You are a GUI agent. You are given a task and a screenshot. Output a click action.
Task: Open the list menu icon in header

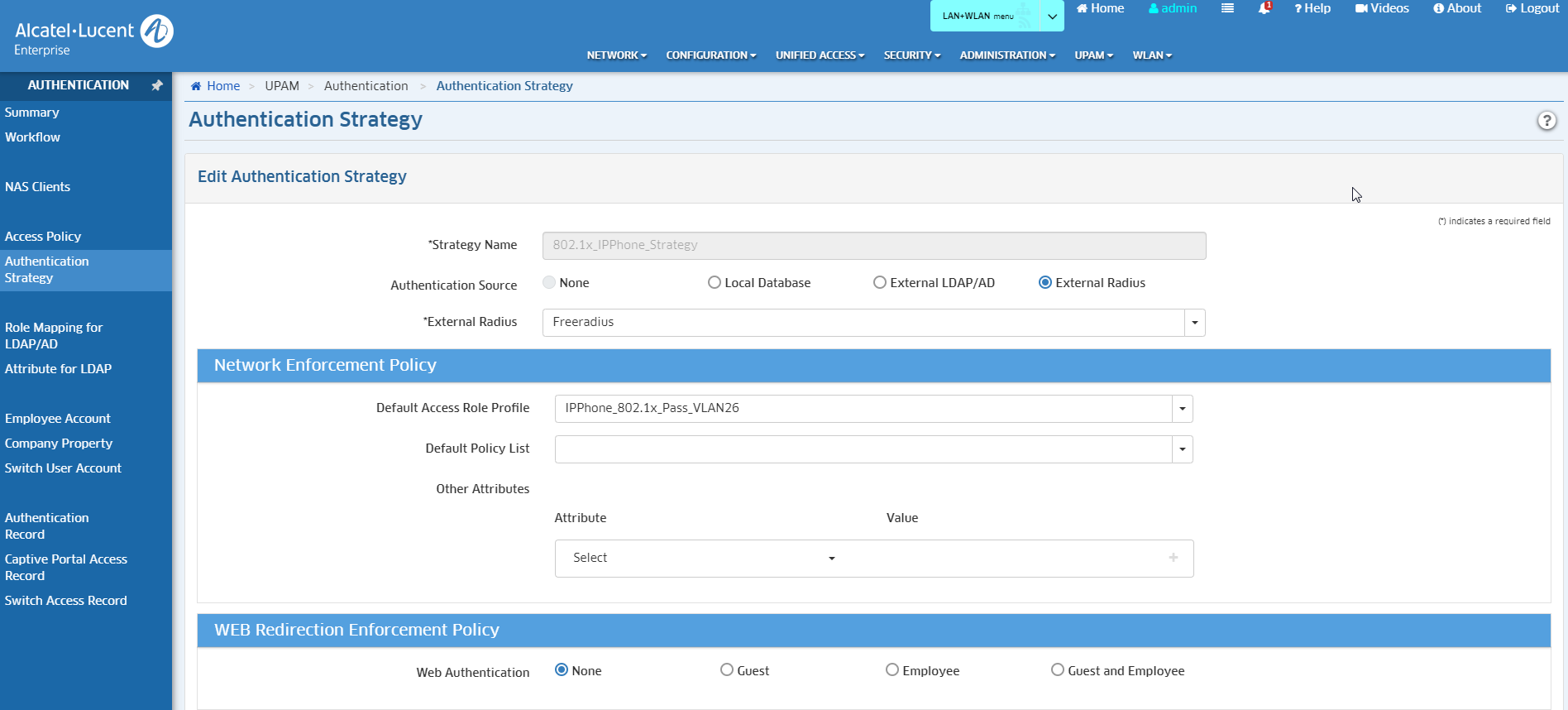click(1227, 8)
